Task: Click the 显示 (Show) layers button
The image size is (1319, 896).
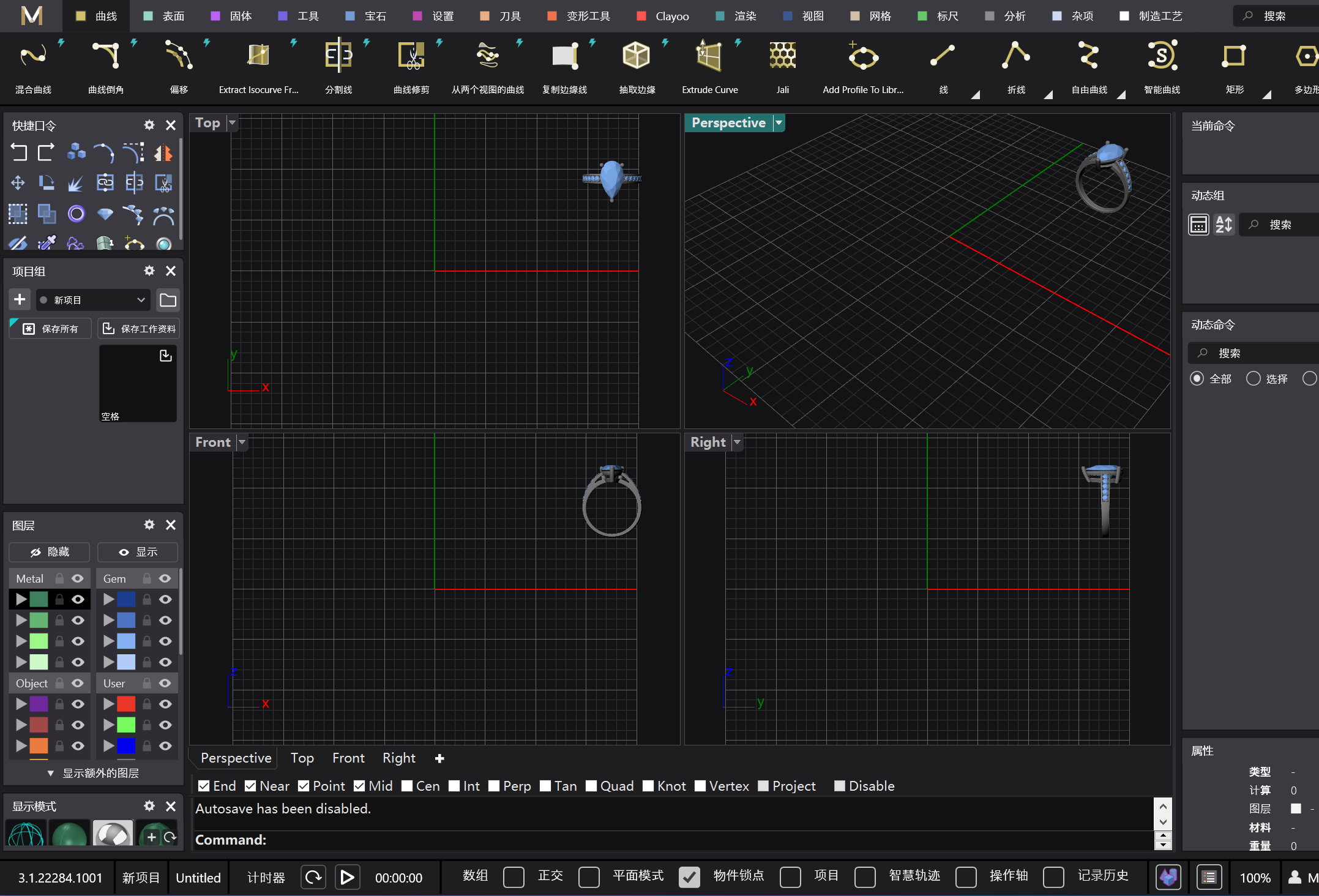Action: [138, 552]
